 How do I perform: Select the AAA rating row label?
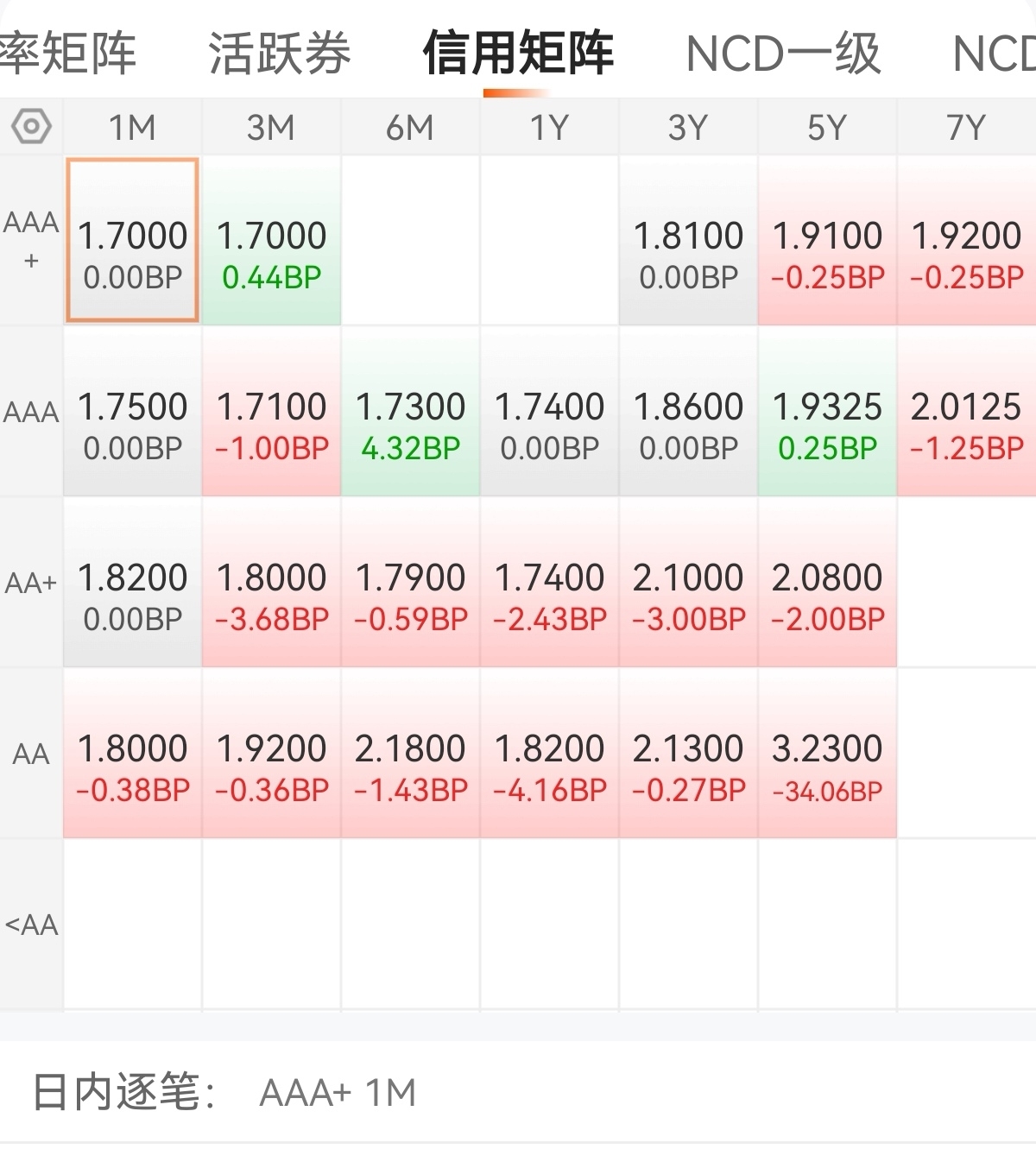31,412
